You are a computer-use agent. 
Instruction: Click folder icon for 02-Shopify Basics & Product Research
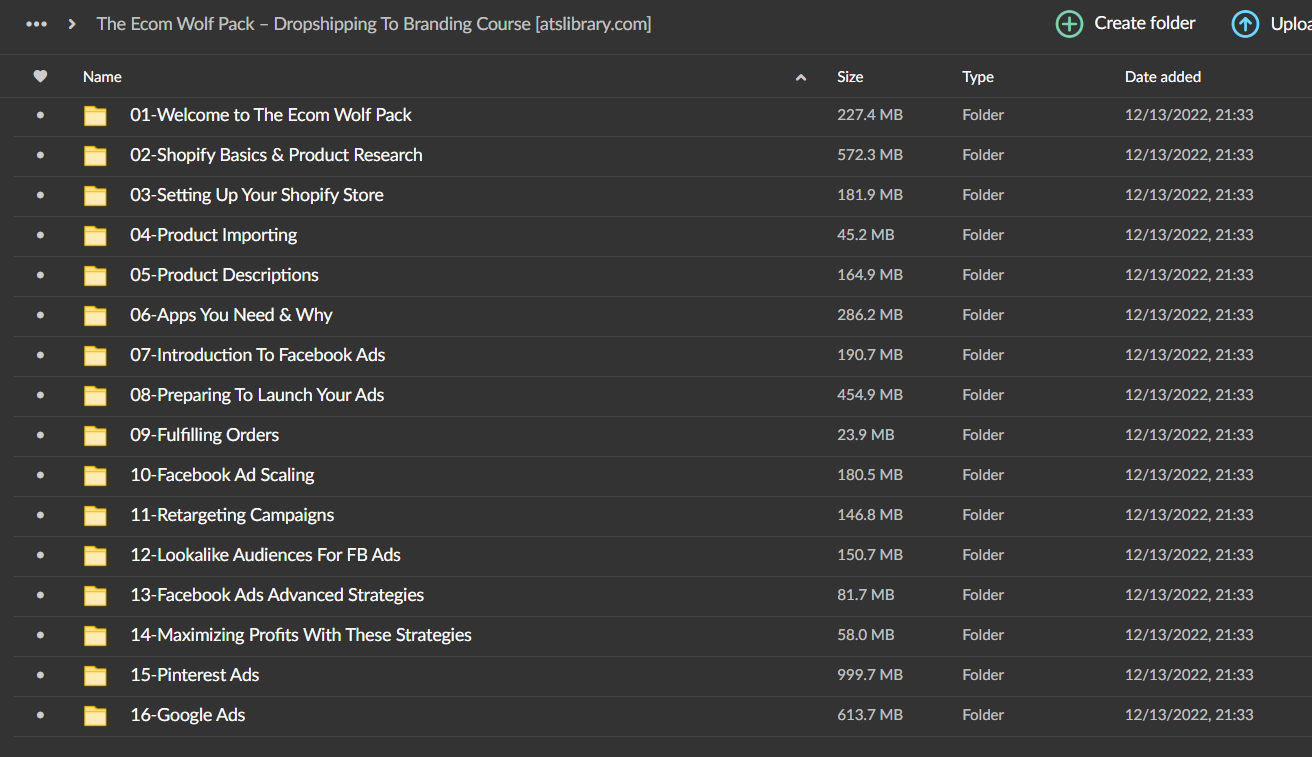(x=95, y=156)
